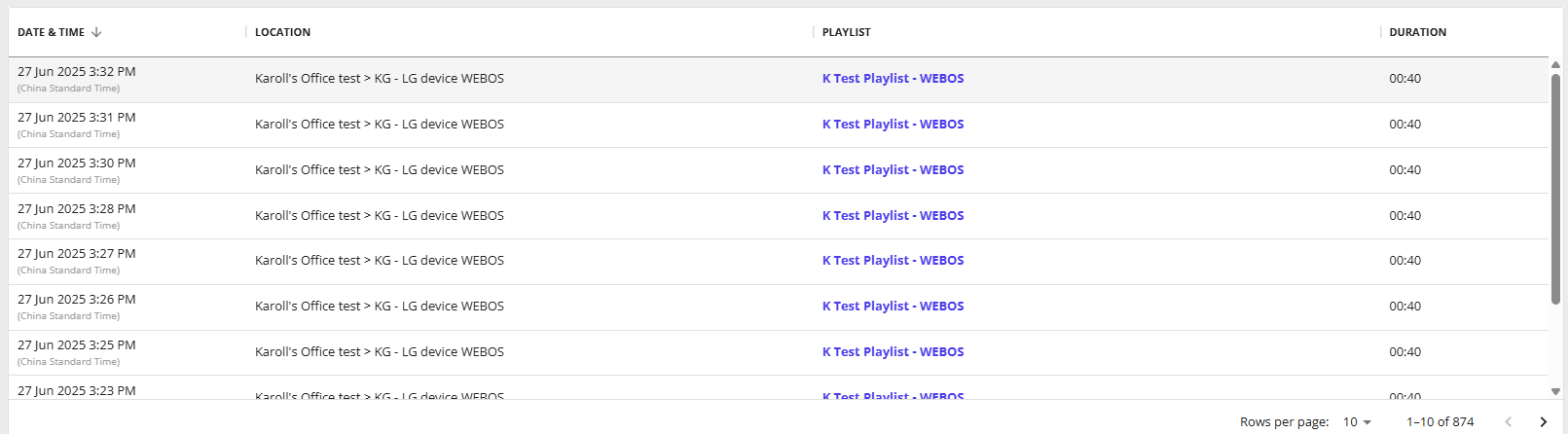Open the K Test Playlist link for 3:26 PM
This screenshot has width=1568, height=434.
pos(893,306)
